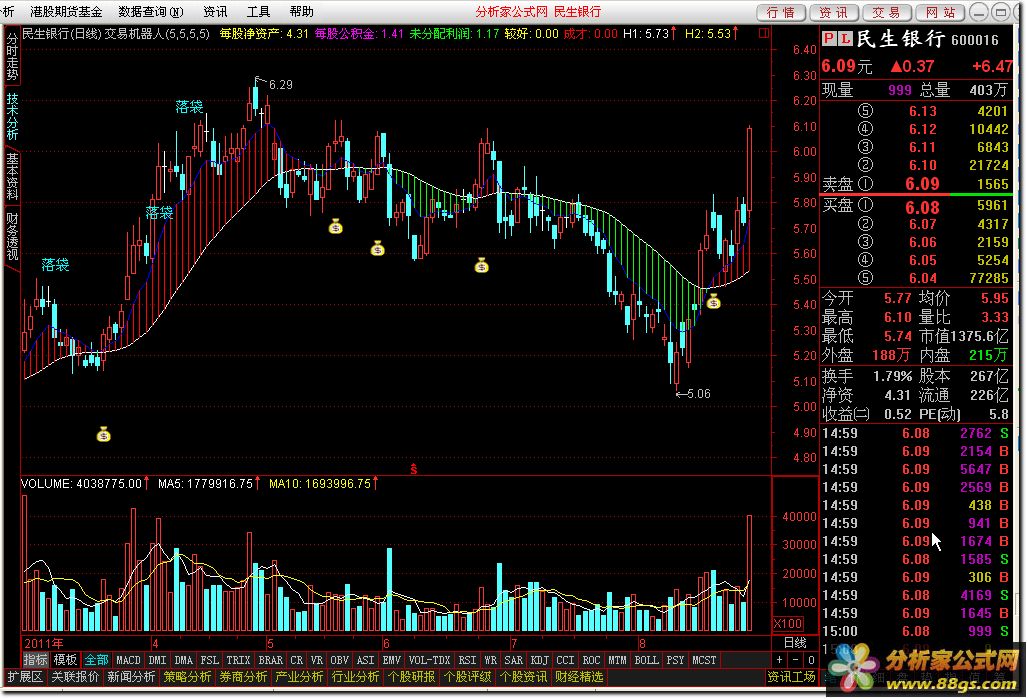
Task: Open the 个股评级 tab
Action: (x=467, y=677)
